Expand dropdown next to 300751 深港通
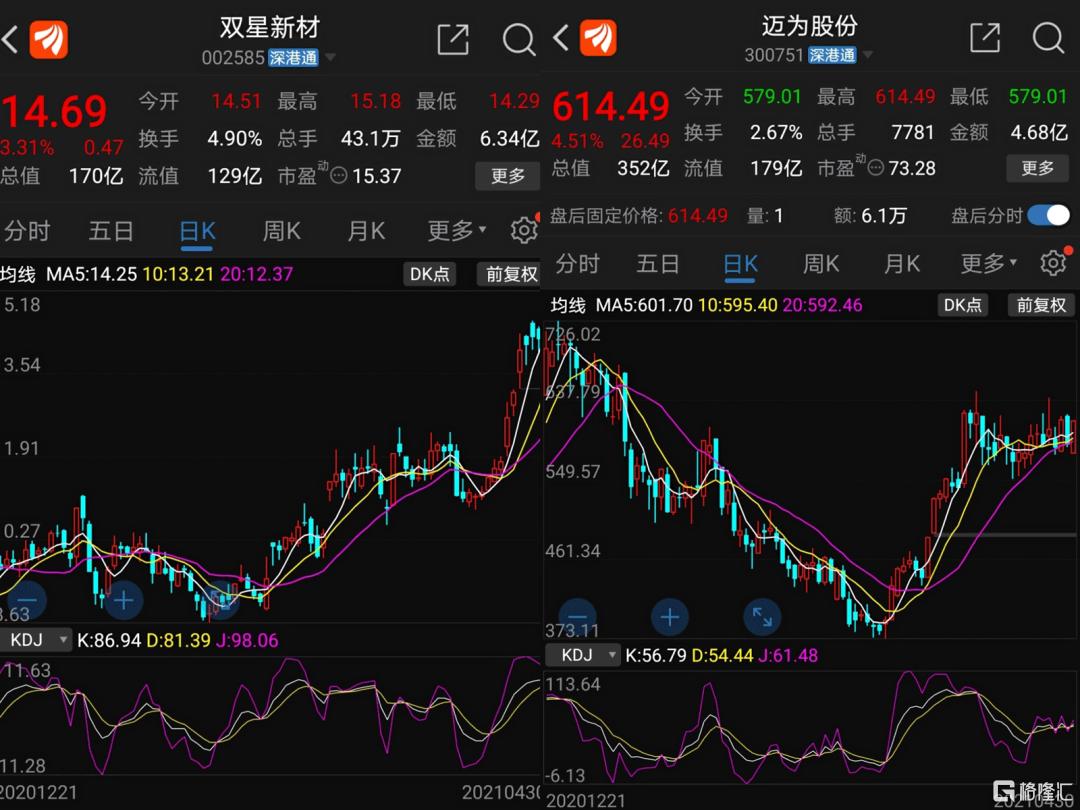This screenshot has width=1080, height=810. point(868,54)
